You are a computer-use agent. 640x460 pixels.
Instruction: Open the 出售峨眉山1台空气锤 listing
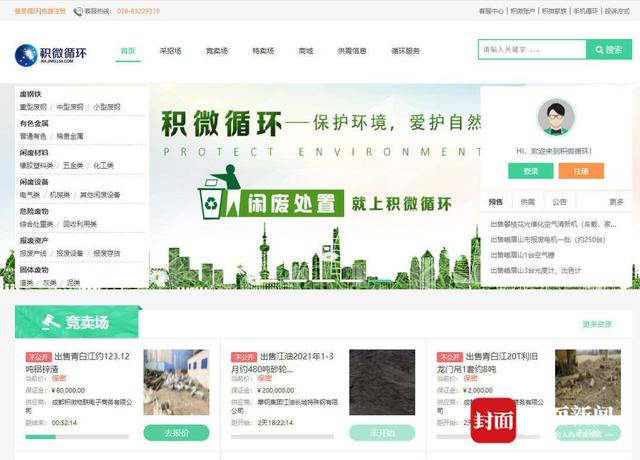pos(522,255)
